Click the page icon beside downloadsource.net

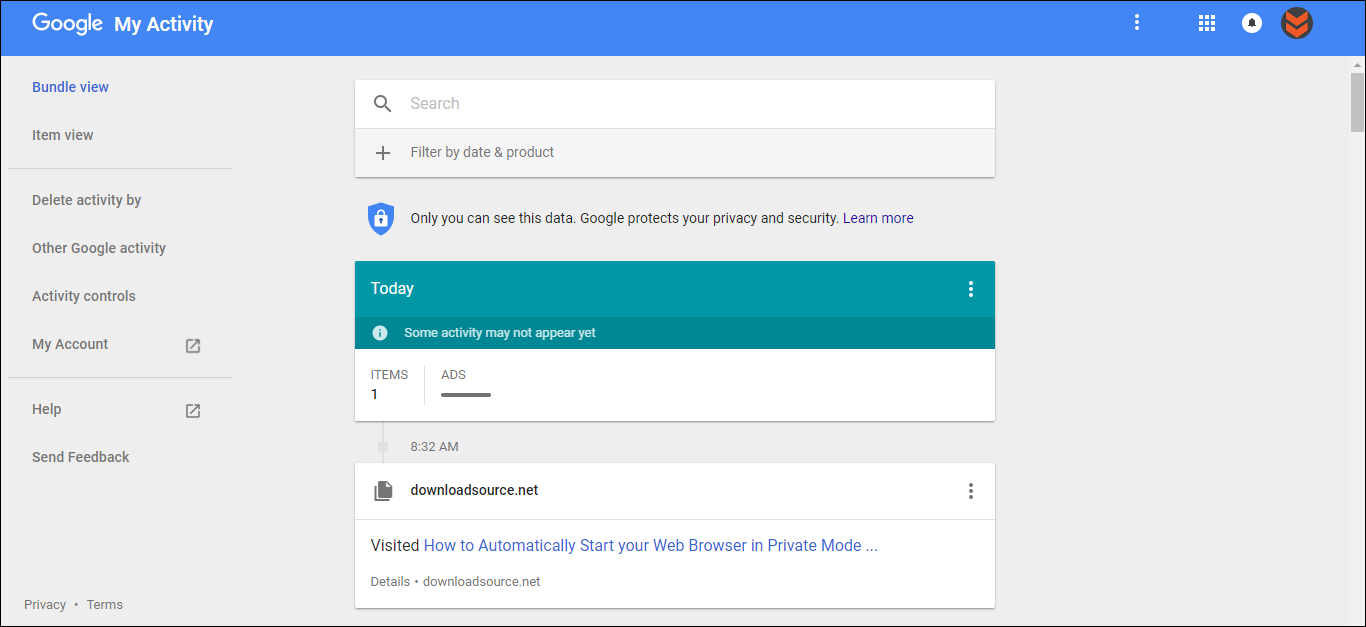383,491
